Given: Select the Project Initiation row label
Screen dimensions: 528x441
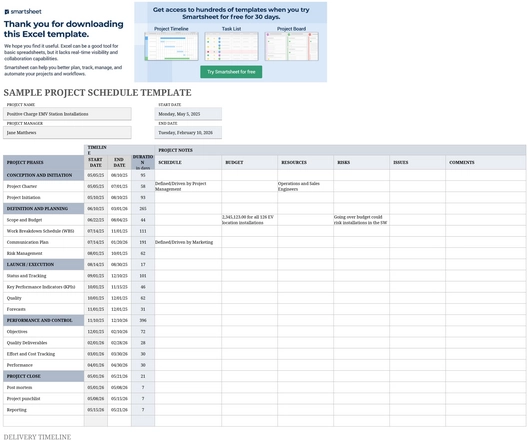Looking at the screenshot, I should [x=44, y=197].
